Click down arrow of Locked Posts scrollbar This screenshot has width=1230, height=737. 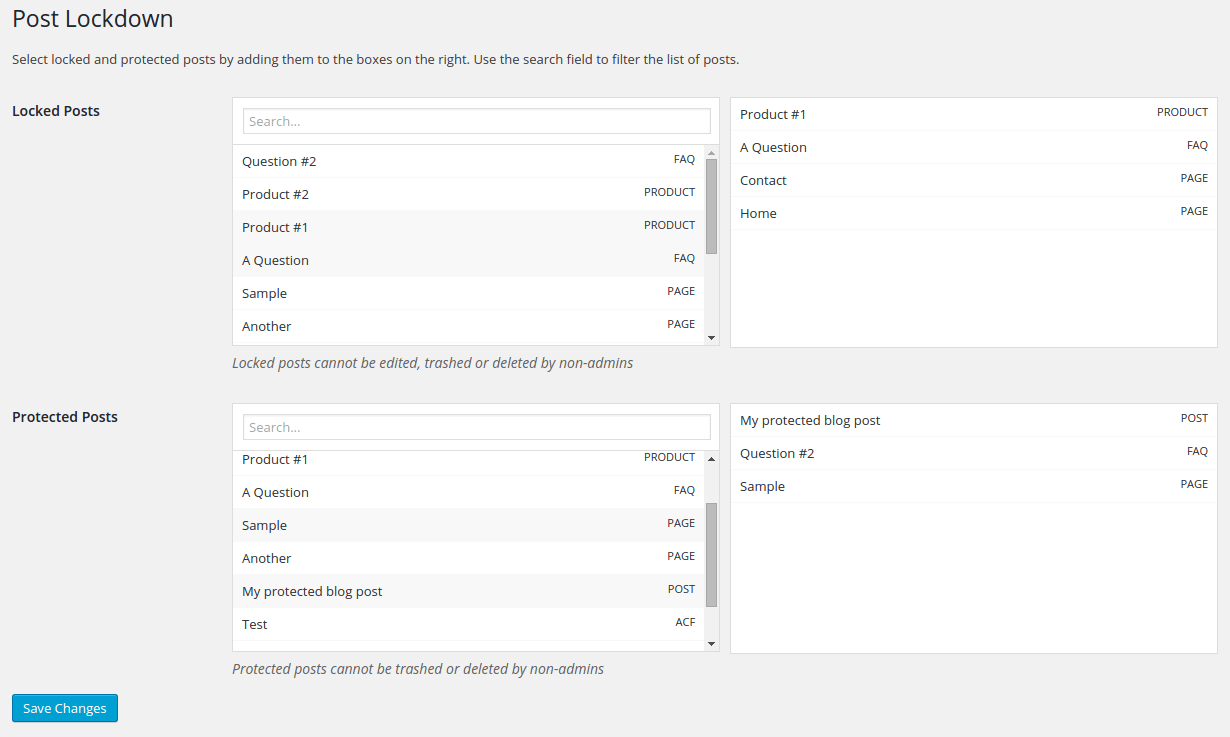(x=712, y=338)
